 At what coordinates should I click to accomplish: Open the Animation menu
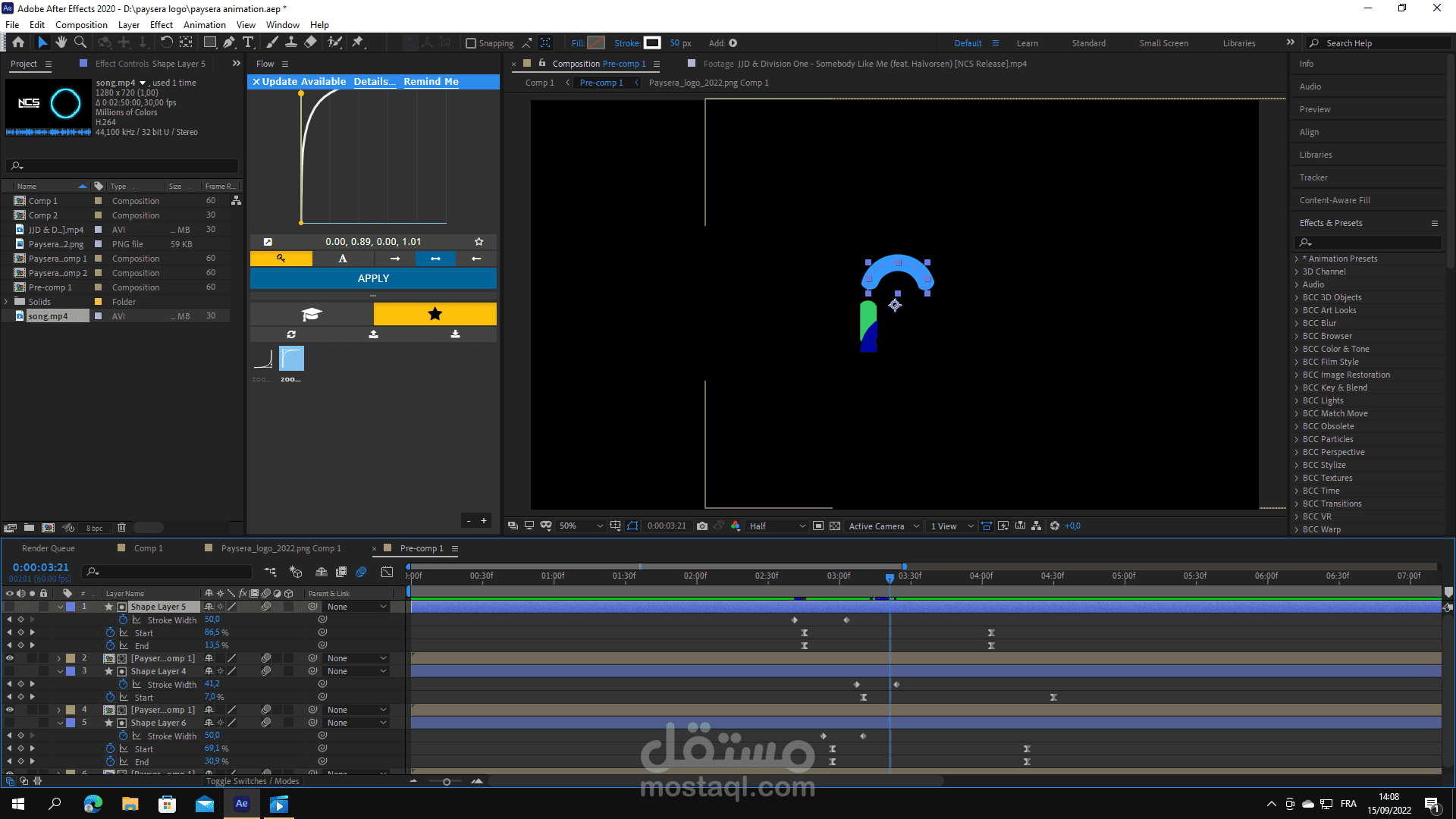(x=204, y=25)
